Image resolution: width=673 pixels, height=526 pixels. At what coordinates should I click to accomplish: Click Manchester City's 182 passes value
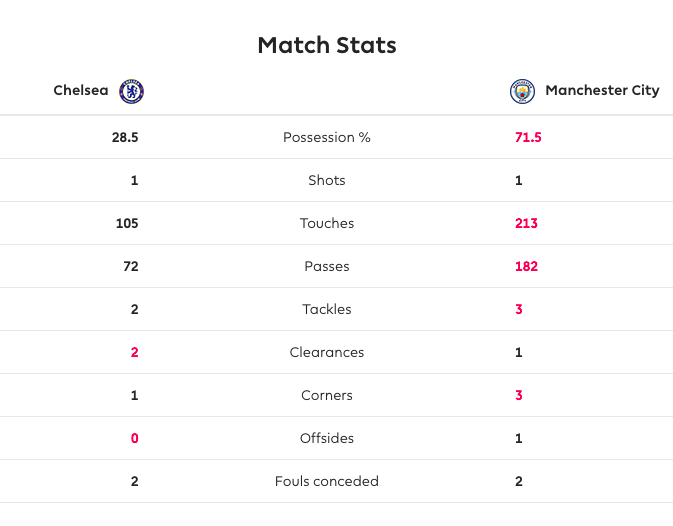[x=526, y=267]
